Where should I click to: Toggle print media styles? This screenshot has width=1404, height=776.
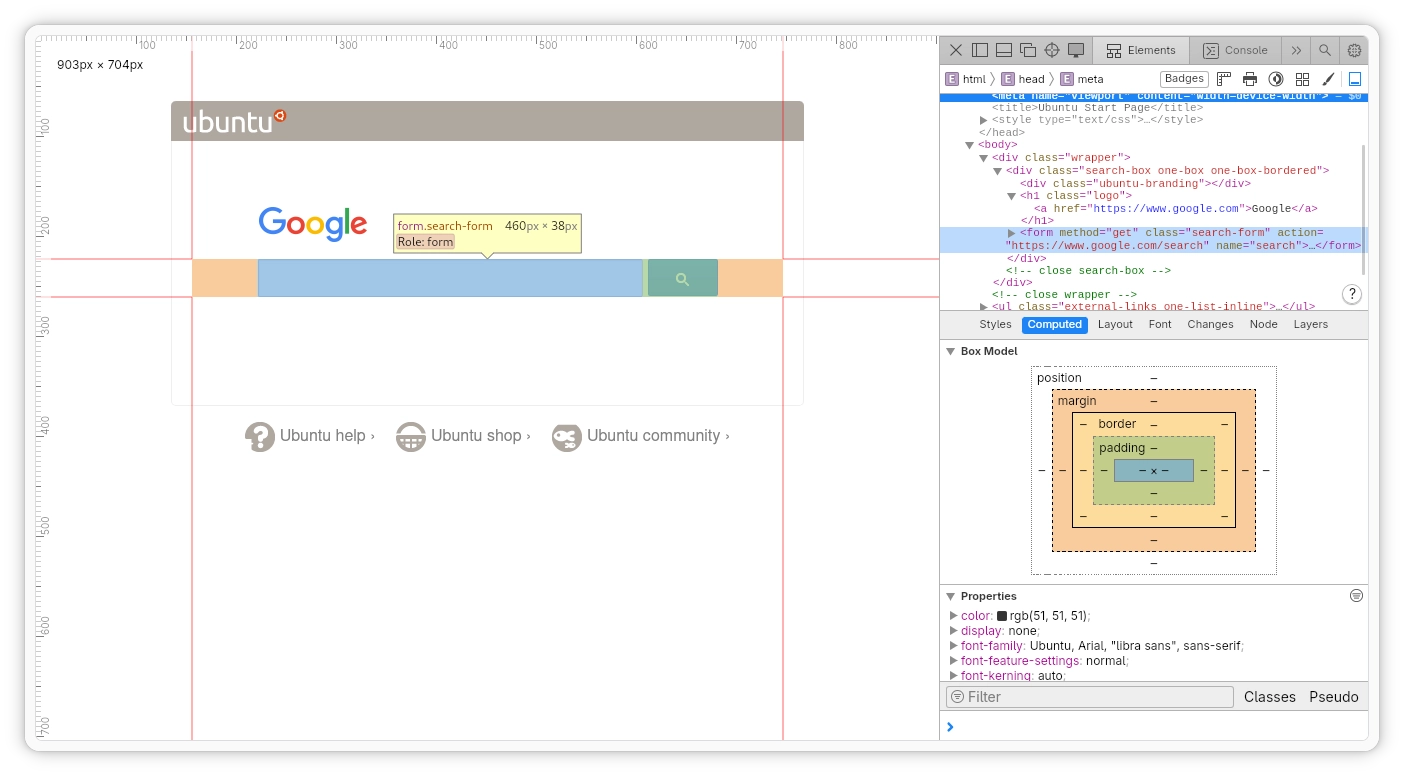coord(1250,79)
